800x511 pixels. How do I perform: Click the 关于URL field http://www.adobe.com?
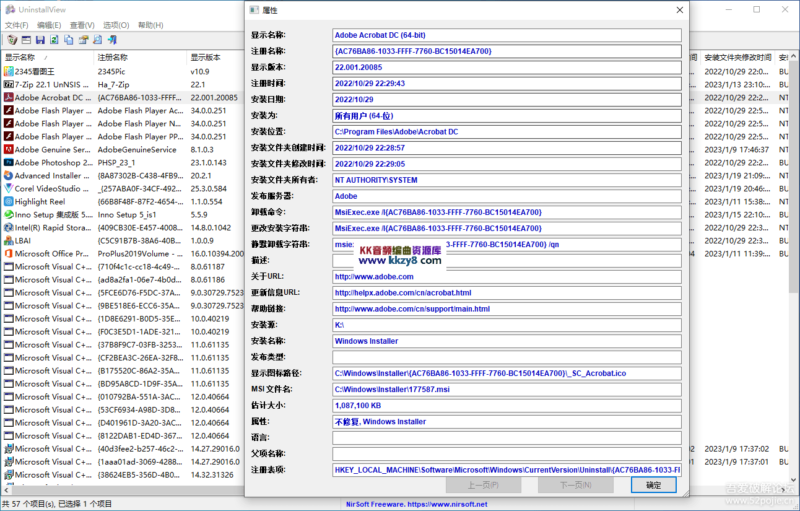[507, 276]
